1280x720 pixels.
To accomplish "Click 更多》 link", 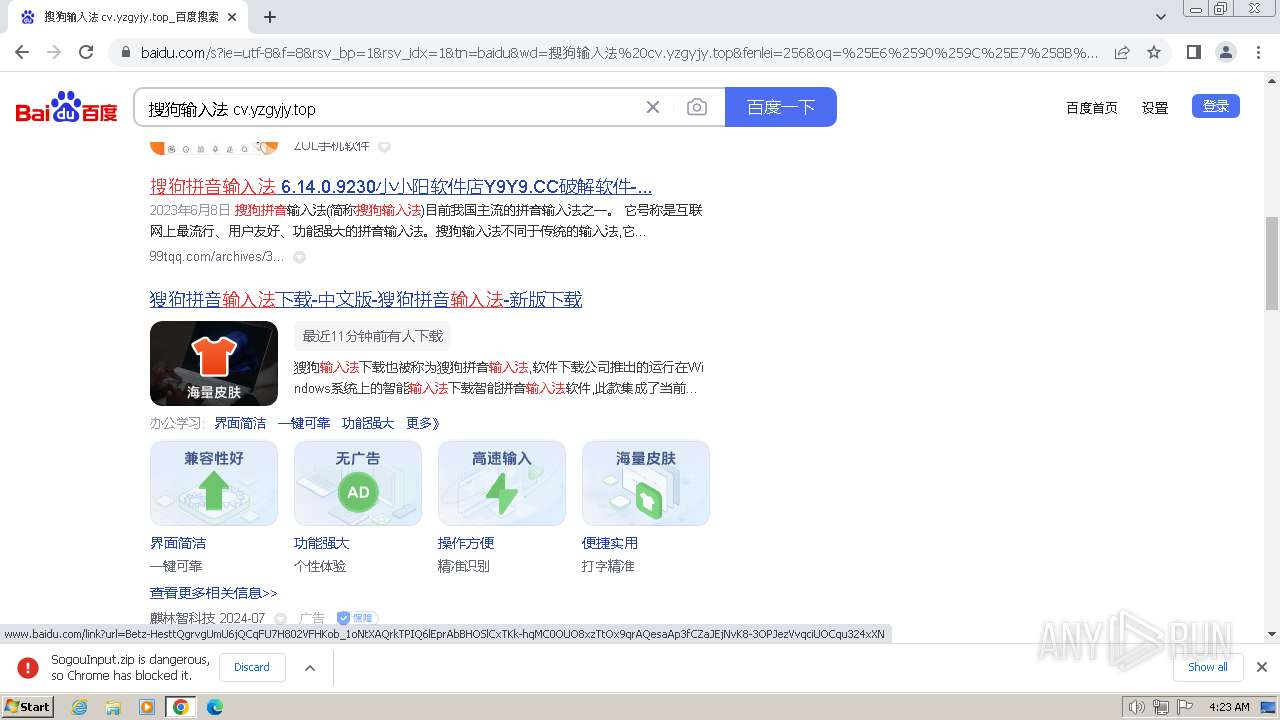I will tap(423, 423).
